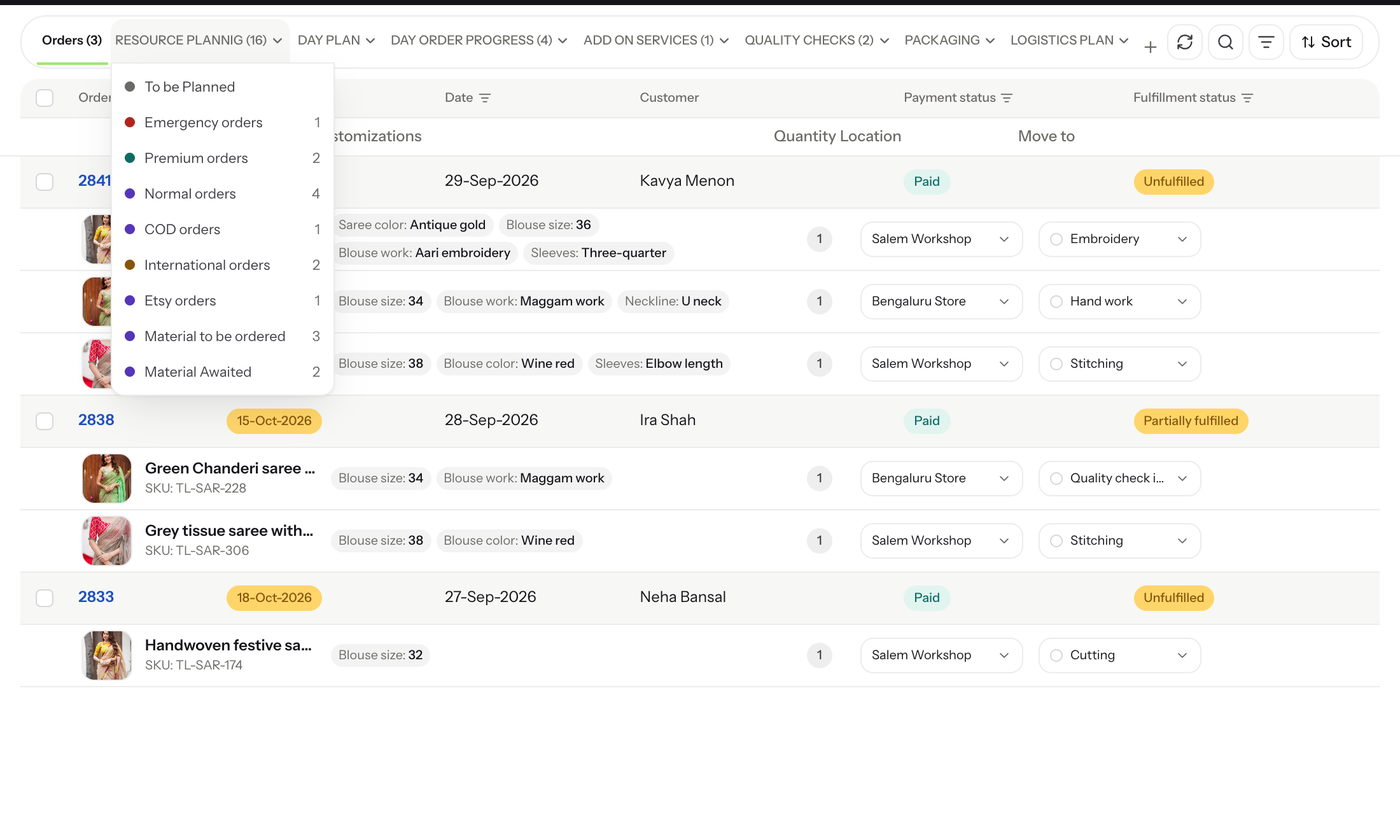Open the LOGISTICS PLAN tab
Image resolution: width=1400 pixels, height=840 pixels.
(x=1069, y=41)
